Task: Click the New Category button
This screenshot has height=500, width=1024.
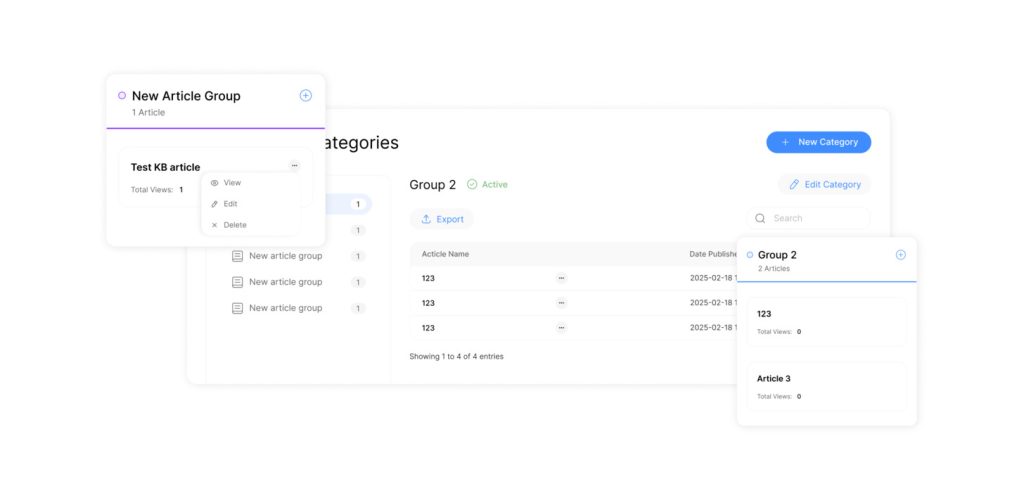Action: click(818, 142)
